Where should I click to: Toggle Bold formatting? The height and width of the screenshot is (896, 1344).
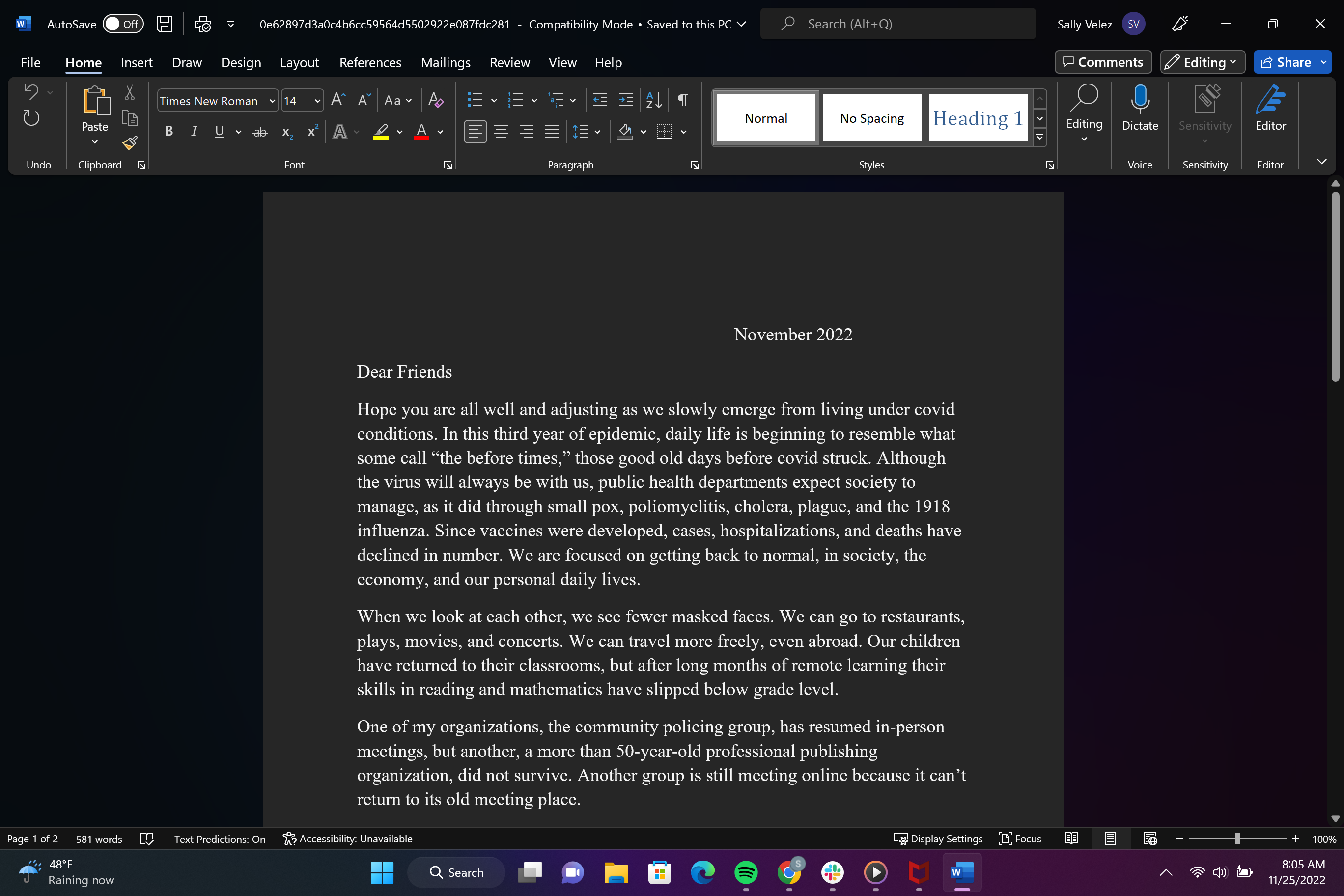168,132
